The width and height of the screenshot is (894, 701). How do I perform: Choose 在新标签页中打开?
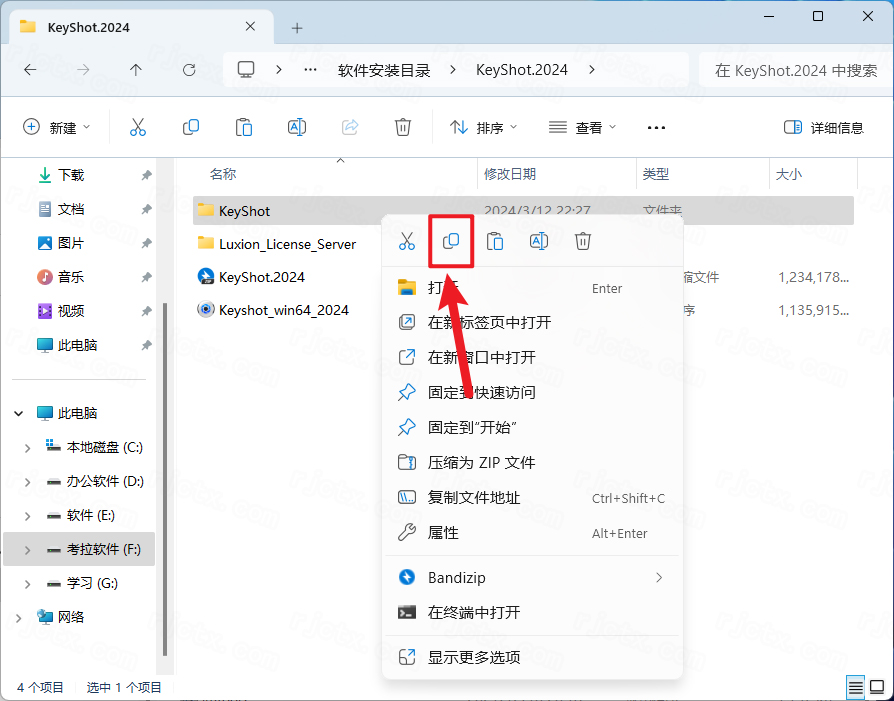click(x=532, y=322)
